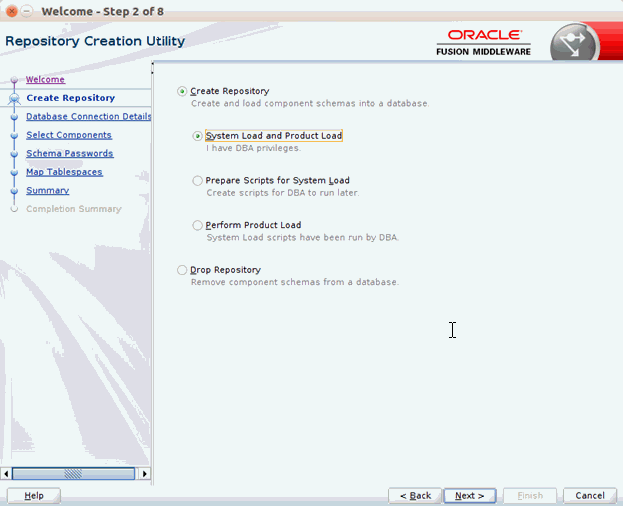The width and height of the screenshot is (623, 506).
Task: Click the Database Connection Details bullet icon
Action: (14, 117)
